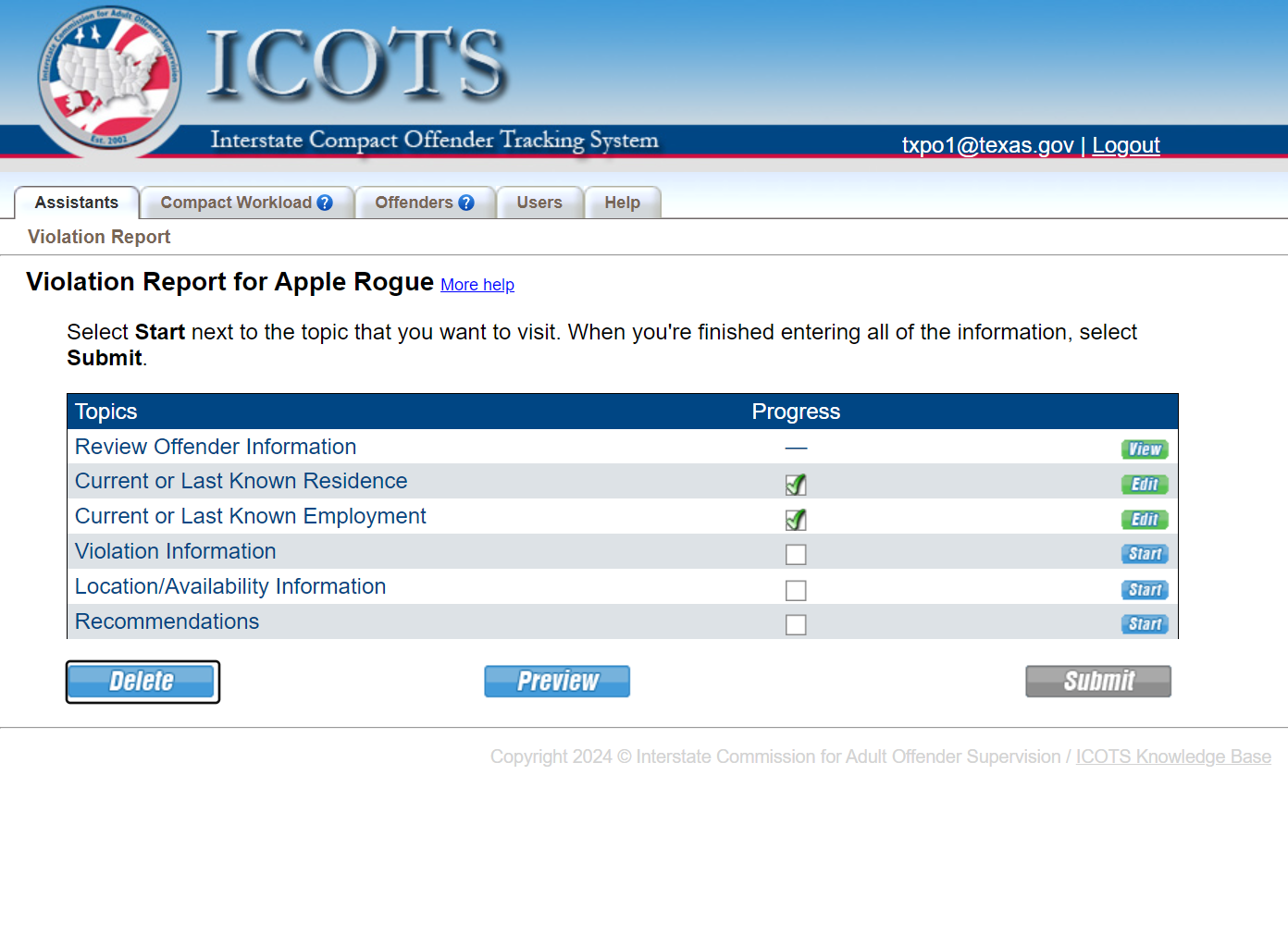Viewport: 1288px width, 935px height.
Task: Edit Current or Last Known Residence
Action: click(1145, 485)
